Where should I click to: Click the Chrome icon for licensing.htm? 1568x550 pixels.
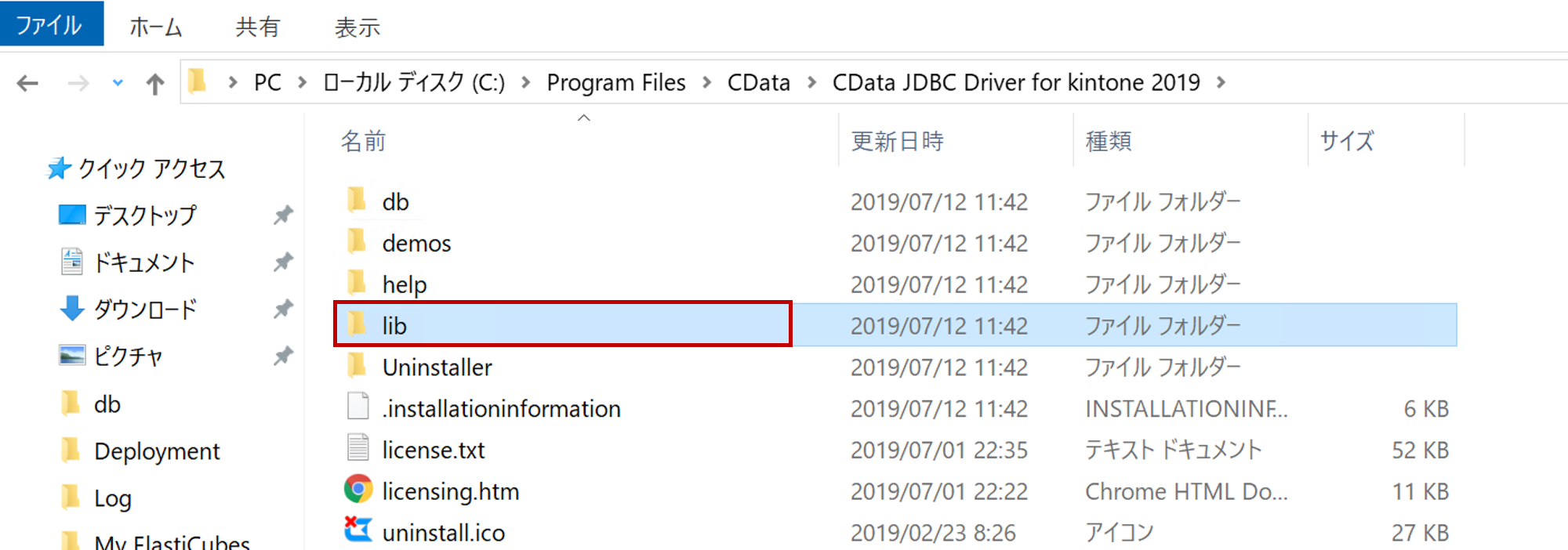coord(358,489)
